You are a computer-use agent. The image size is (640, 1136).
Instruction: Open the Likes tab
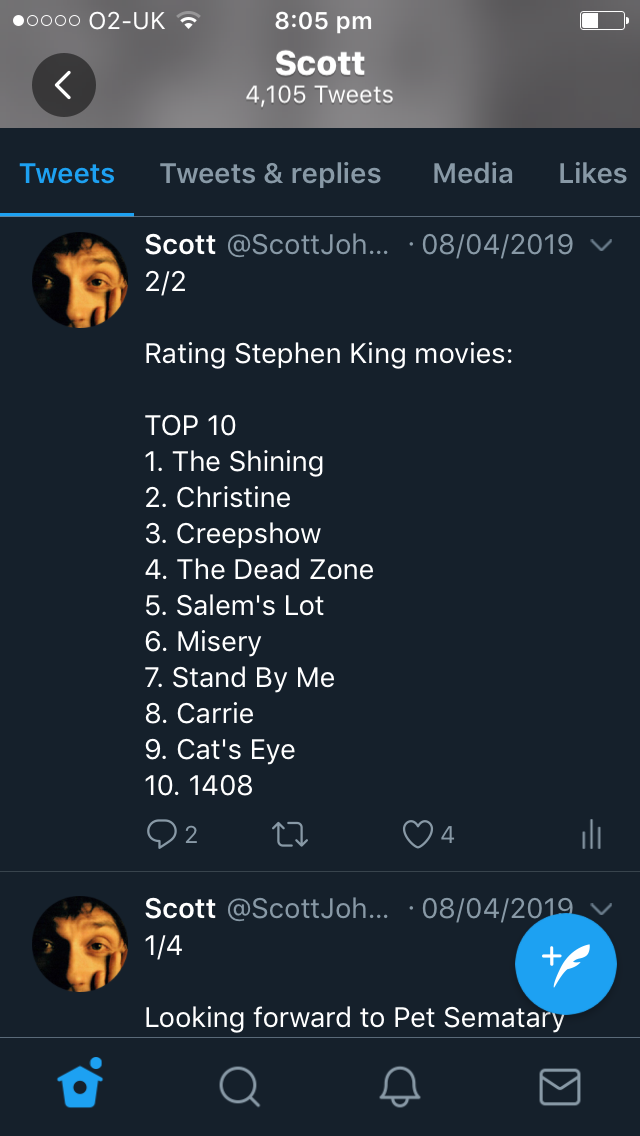592,174
